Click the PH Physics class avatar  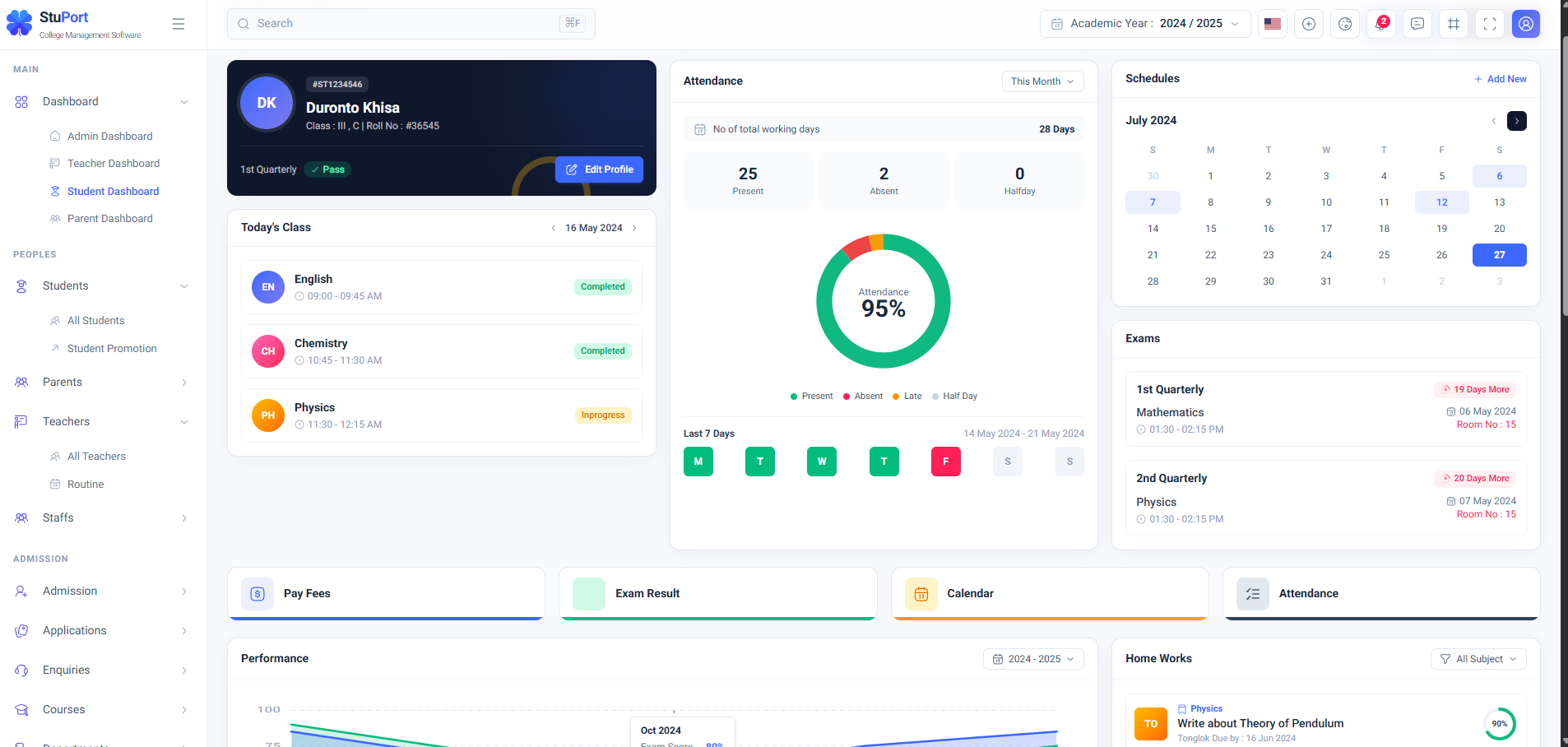coord(268,415)
